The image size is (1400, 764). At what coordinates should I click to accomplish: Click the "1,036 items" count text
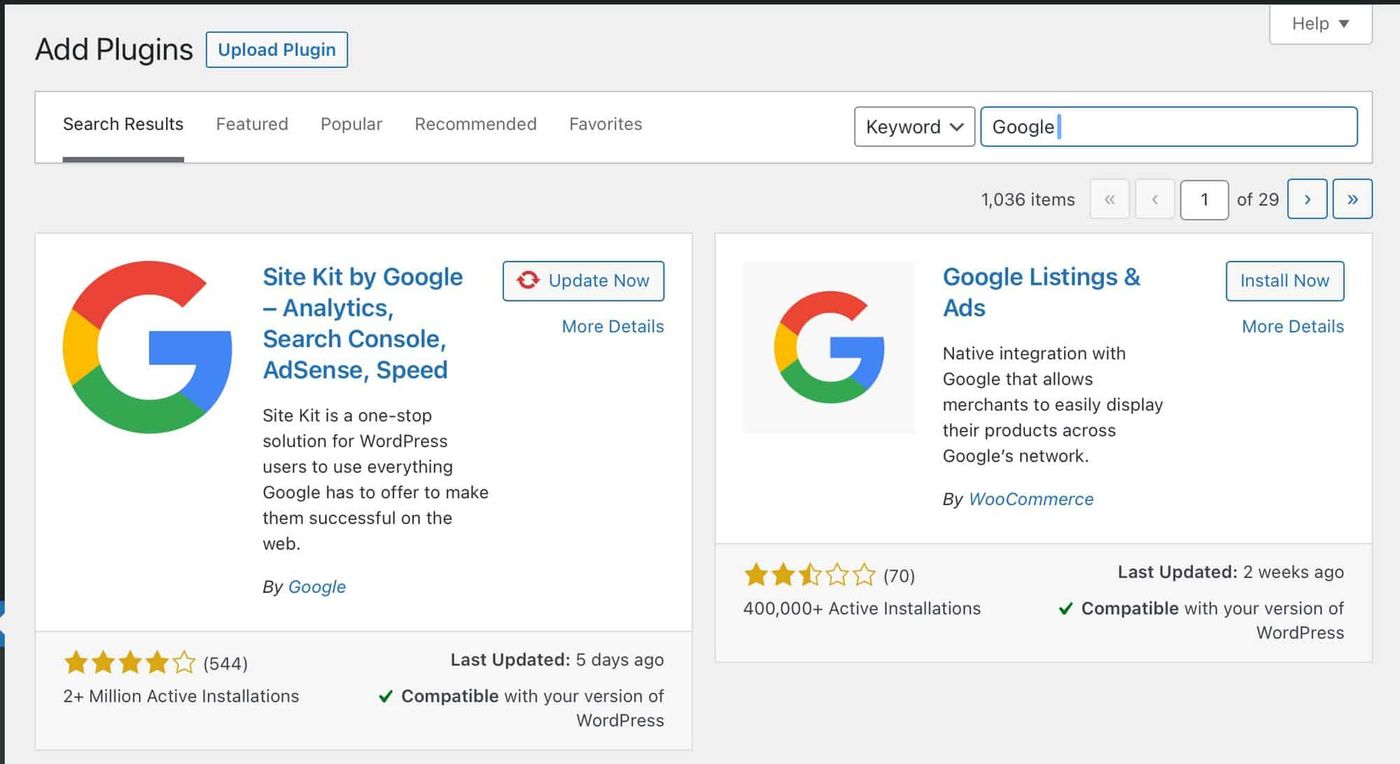coord(1028,200)
